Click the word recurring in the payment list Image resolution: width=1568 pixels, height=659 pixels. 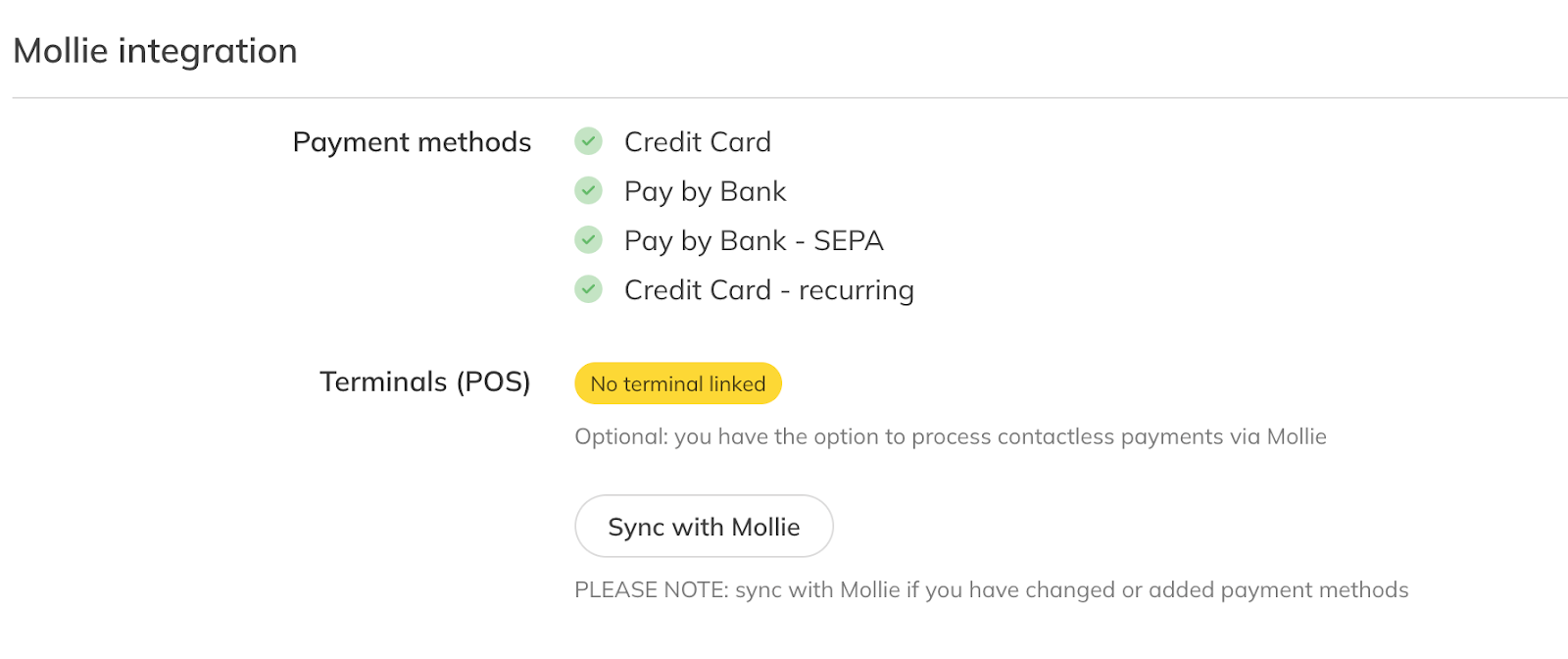856,290
